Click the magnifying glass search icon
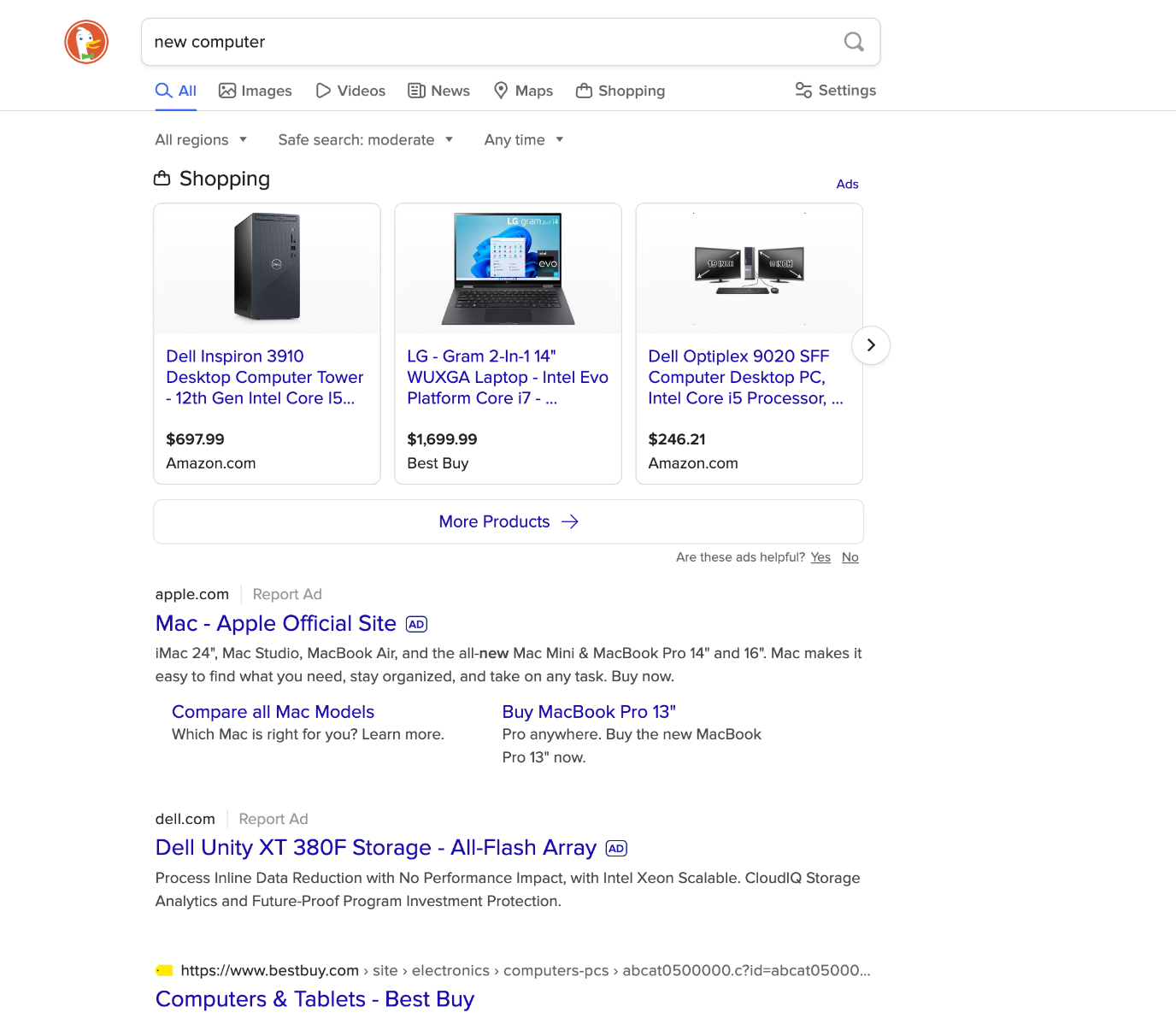The image size is (1176, 1018). 853,42
